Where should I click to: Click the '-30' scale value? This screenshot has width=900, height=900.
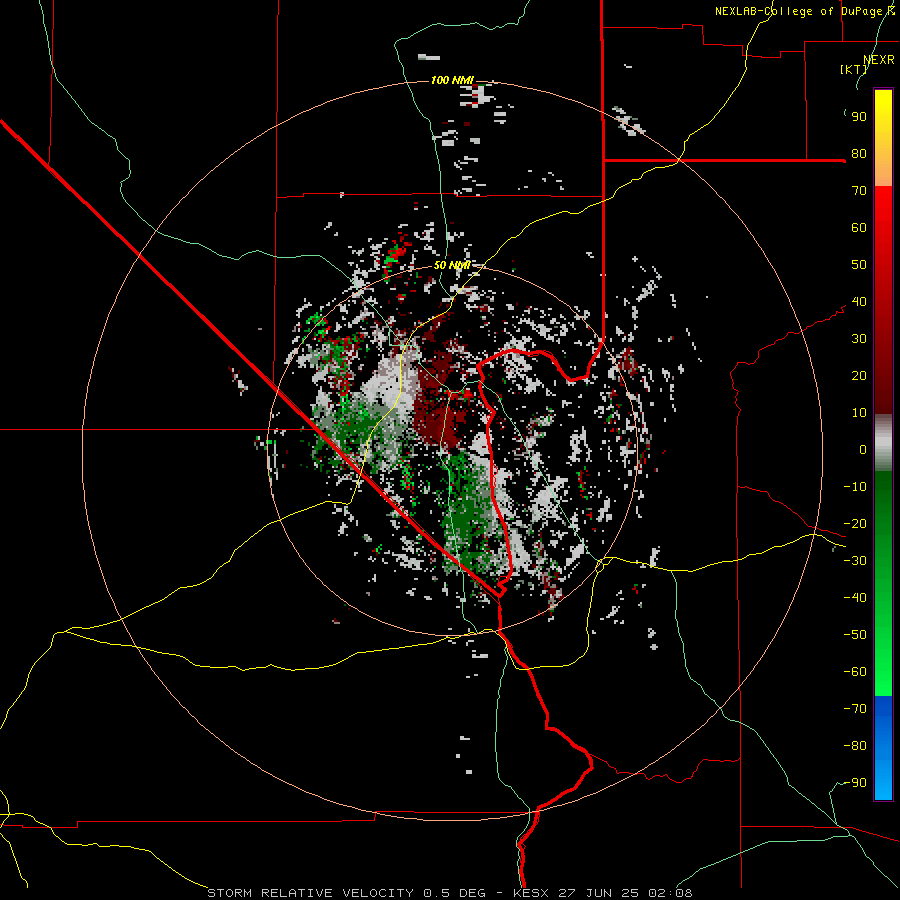(855, 561)
